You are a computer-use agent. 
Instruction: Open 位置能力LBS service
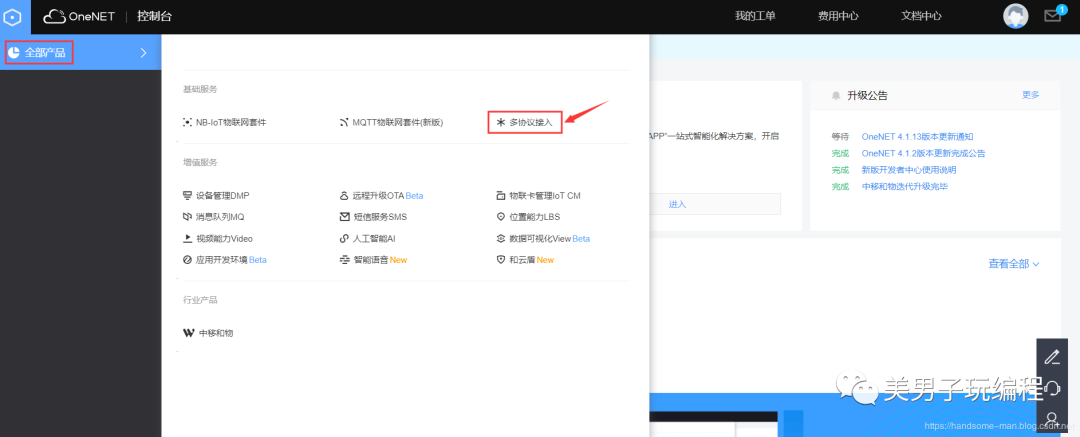coord(534,216)
